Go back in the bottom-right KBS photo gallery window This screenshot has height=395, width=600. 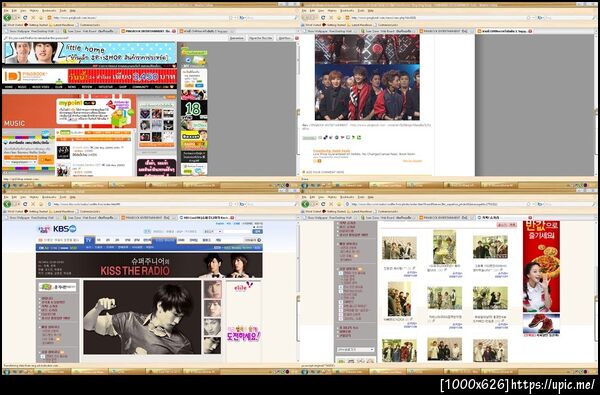coord(305,204)
